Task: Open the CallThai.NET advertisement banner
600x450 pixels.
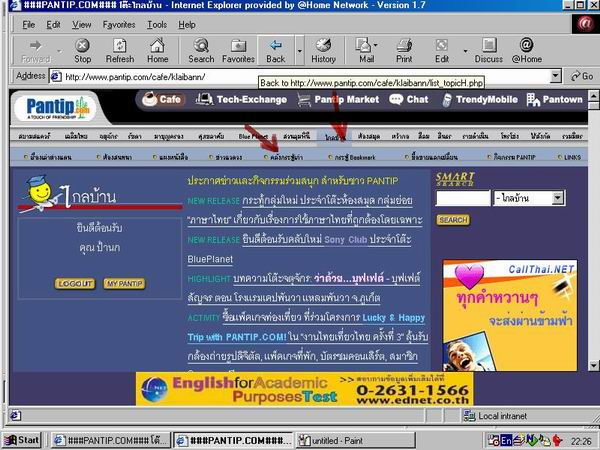Action: (510, 315)
